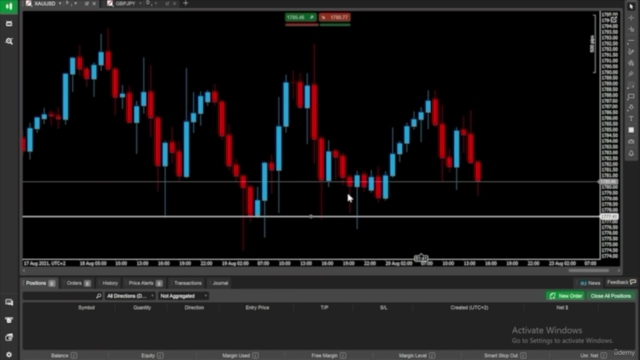
Task: Detach the GBPJPY chart tab
Action: (x=167, y=3)
